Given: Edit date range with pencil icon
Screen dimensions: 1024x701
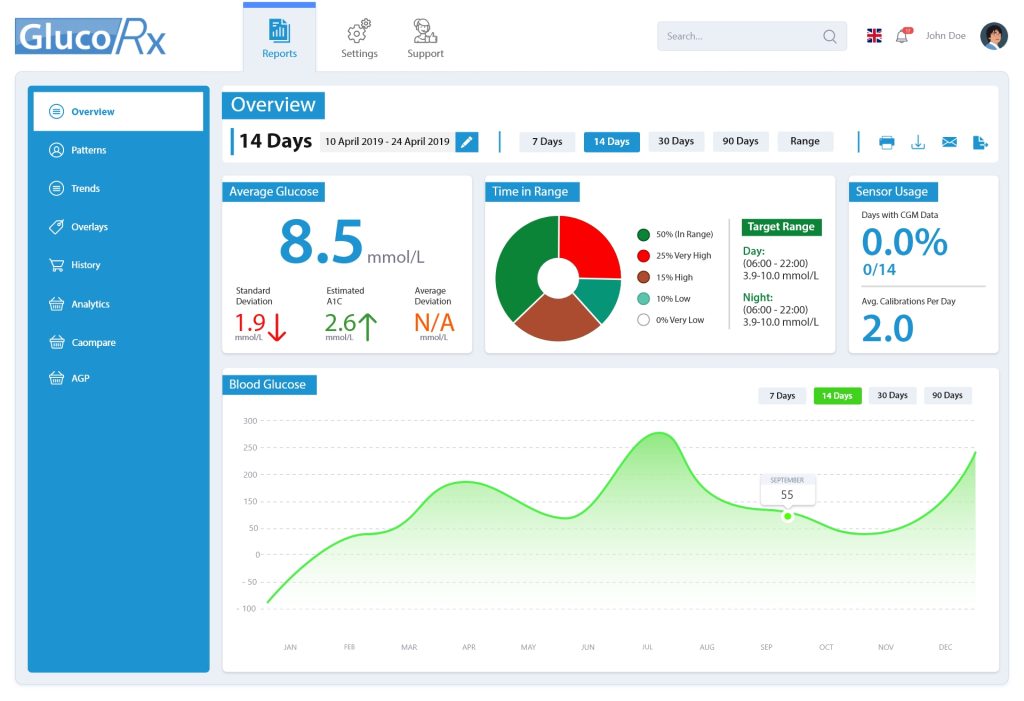Looking at the screenshot, I should coord(466,142).
